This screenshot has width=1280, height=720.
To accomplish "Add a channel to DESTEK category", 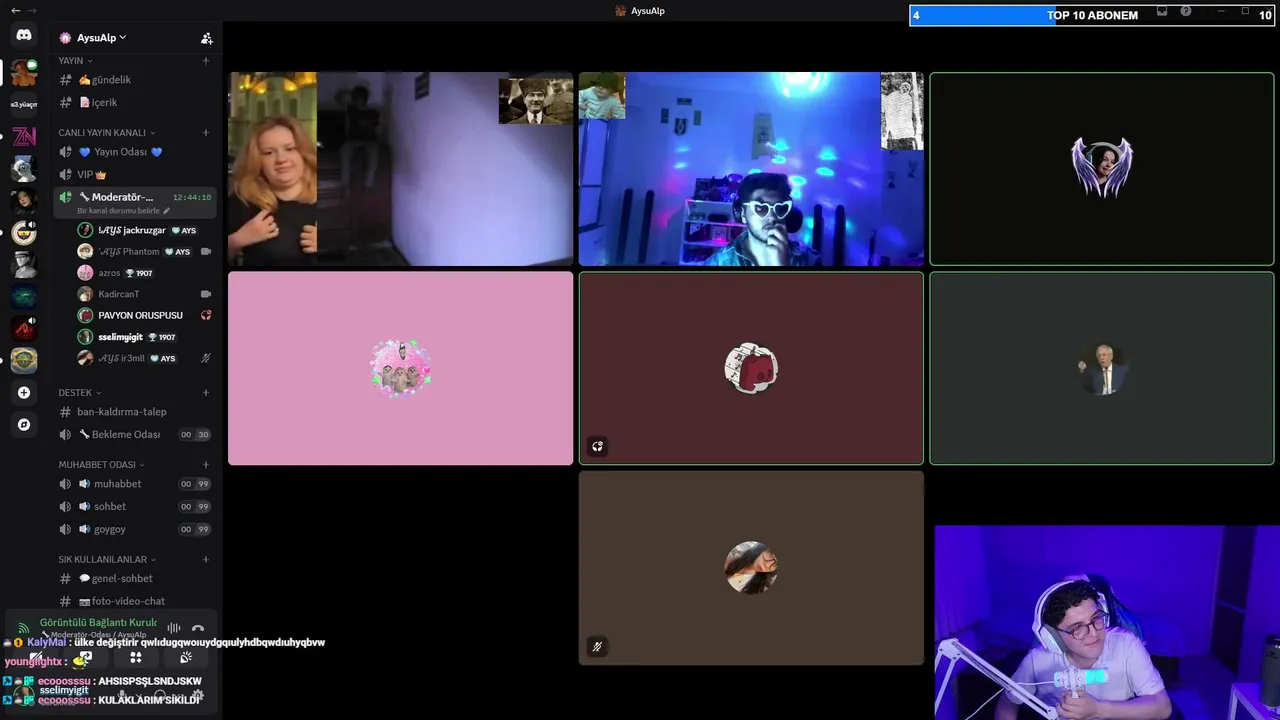I will [206, 392].
